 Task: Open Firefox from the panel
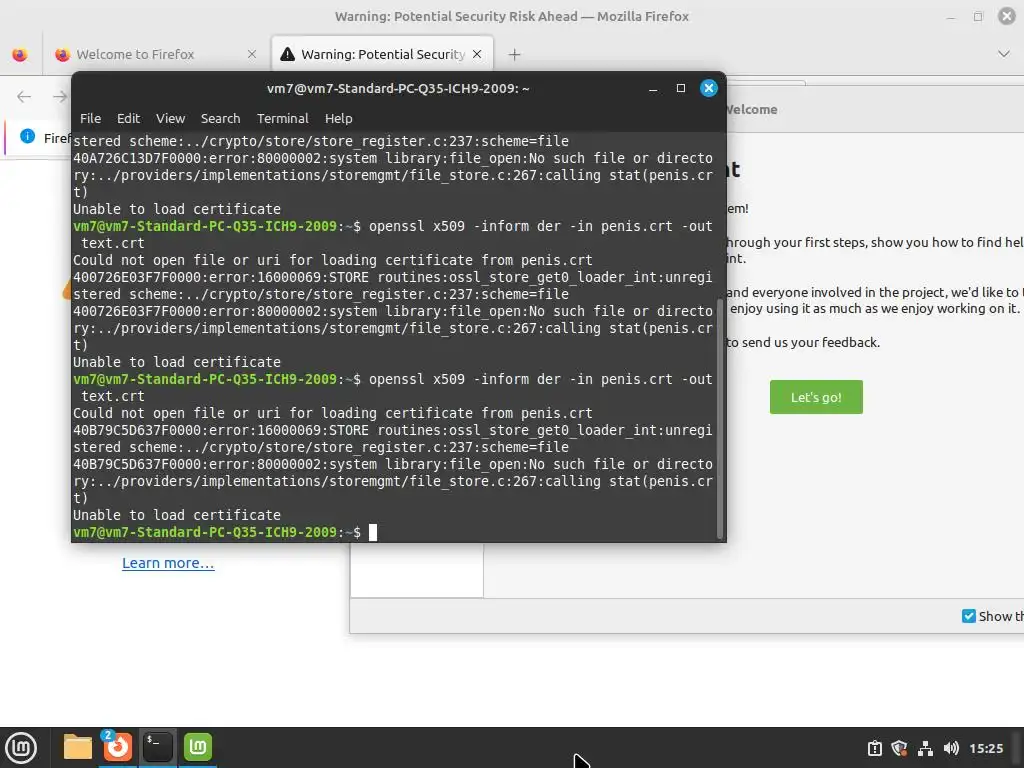pyautogui.click(x=118, y=747)
